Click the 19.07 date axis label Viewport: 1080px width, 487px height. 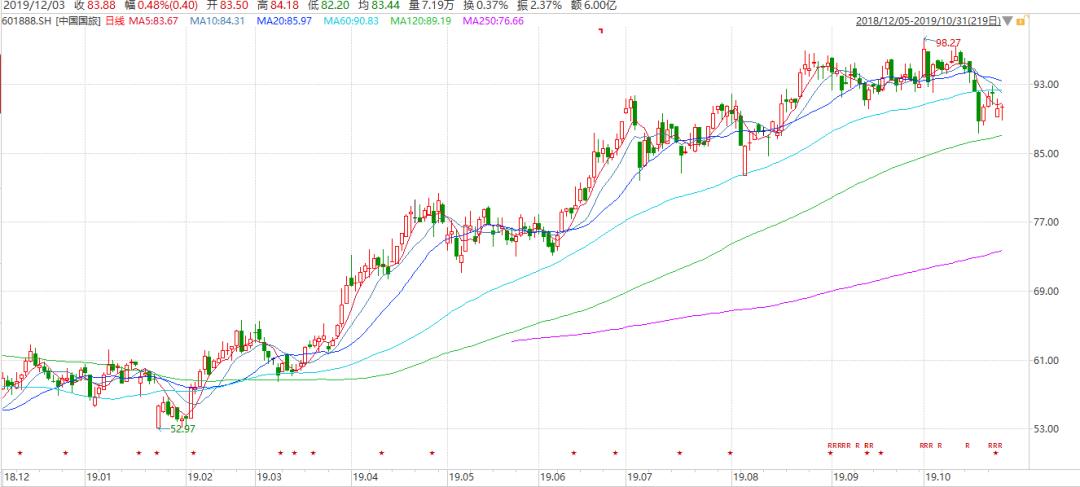(x=640, y=476)
